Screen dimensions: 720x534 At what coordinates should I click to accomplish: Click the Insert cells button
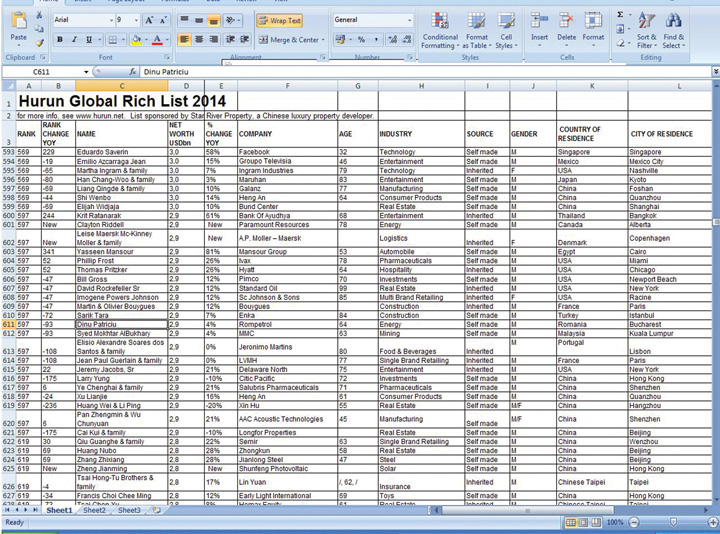point(540,28)
